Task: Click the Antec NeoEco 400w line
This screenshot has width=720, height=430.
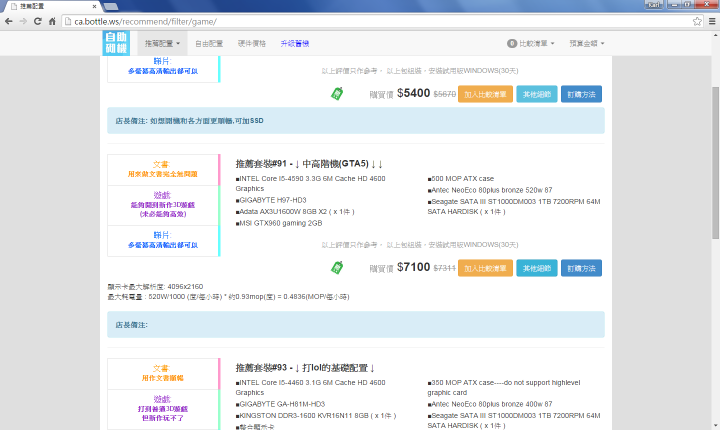Action: coord(490,404)
